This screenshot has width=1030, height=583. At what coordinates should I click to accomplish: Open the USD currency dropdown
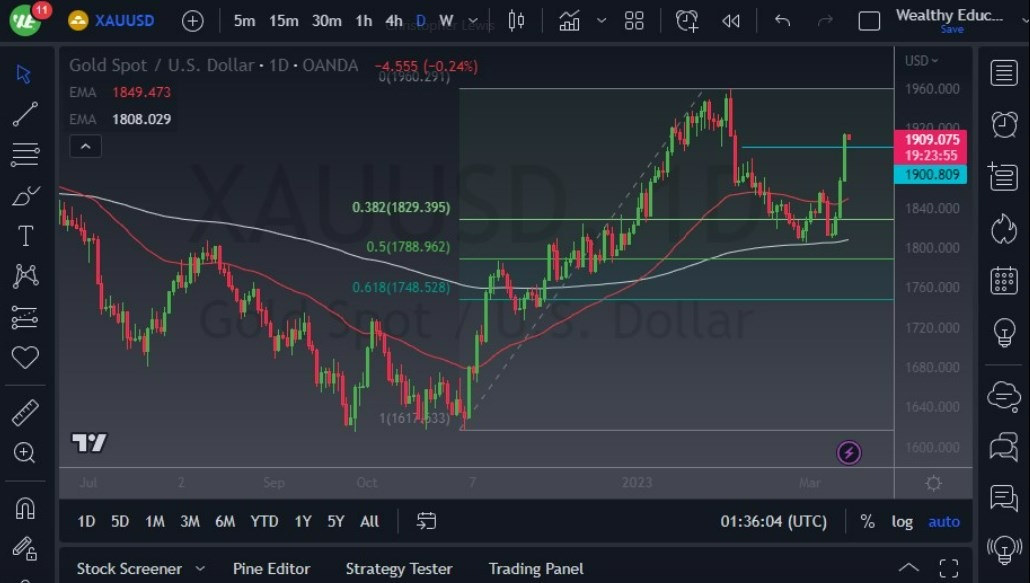(921, 60)
